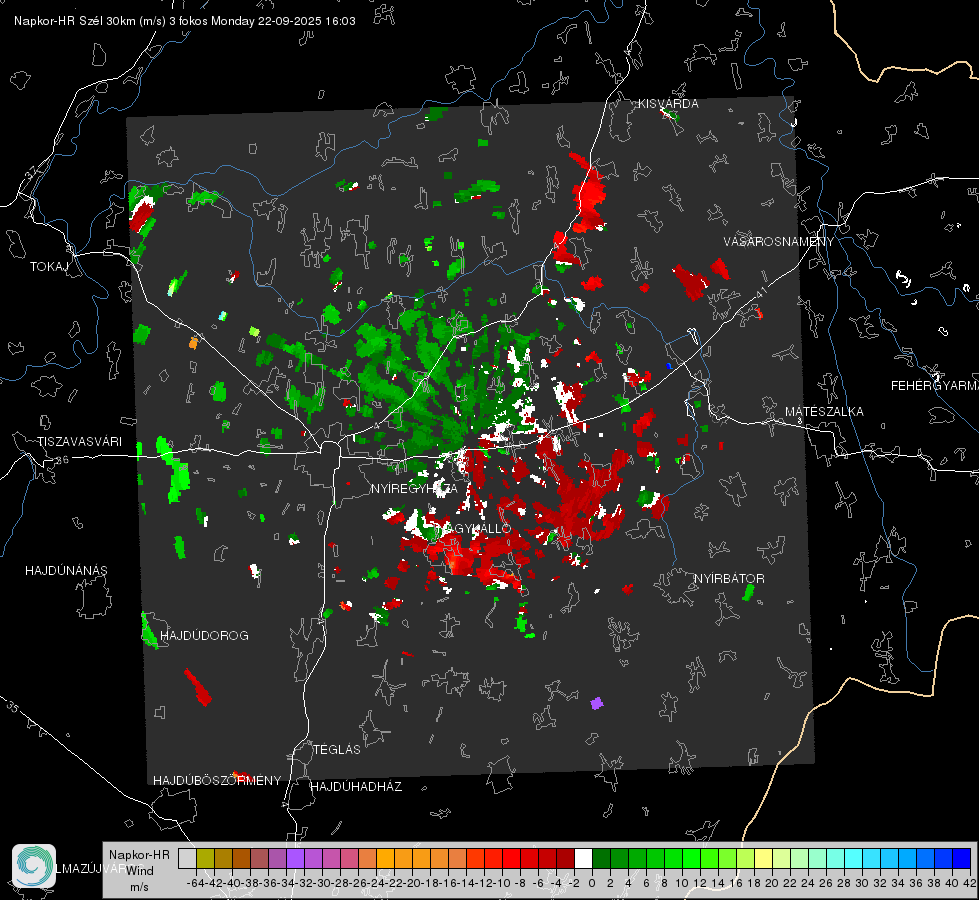Click the 0 value on the legend scale
979x900 pixels.
point(592,883)
